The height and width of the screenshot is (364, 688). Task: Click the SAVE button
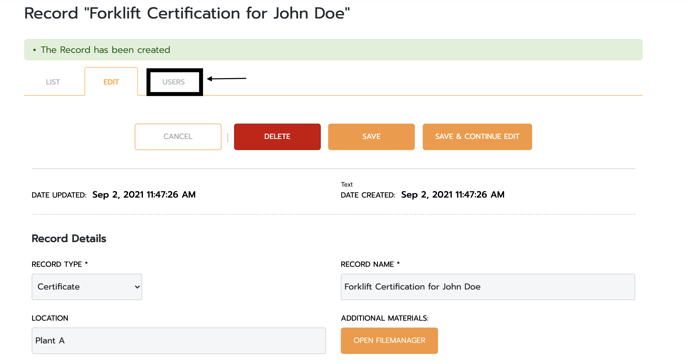click(371, 136)
